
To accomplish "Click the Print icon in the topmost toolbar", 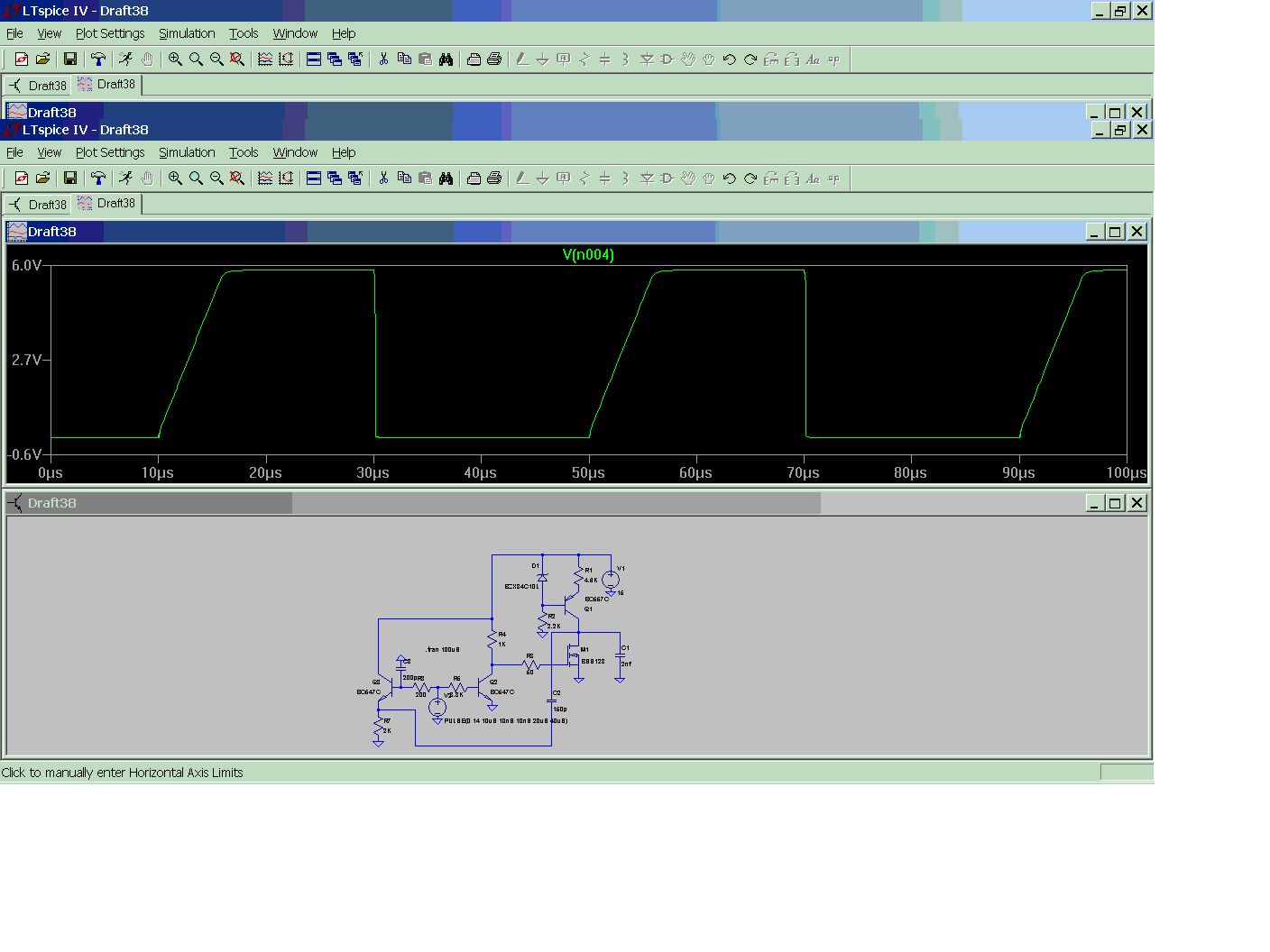I will coord(494,59).
